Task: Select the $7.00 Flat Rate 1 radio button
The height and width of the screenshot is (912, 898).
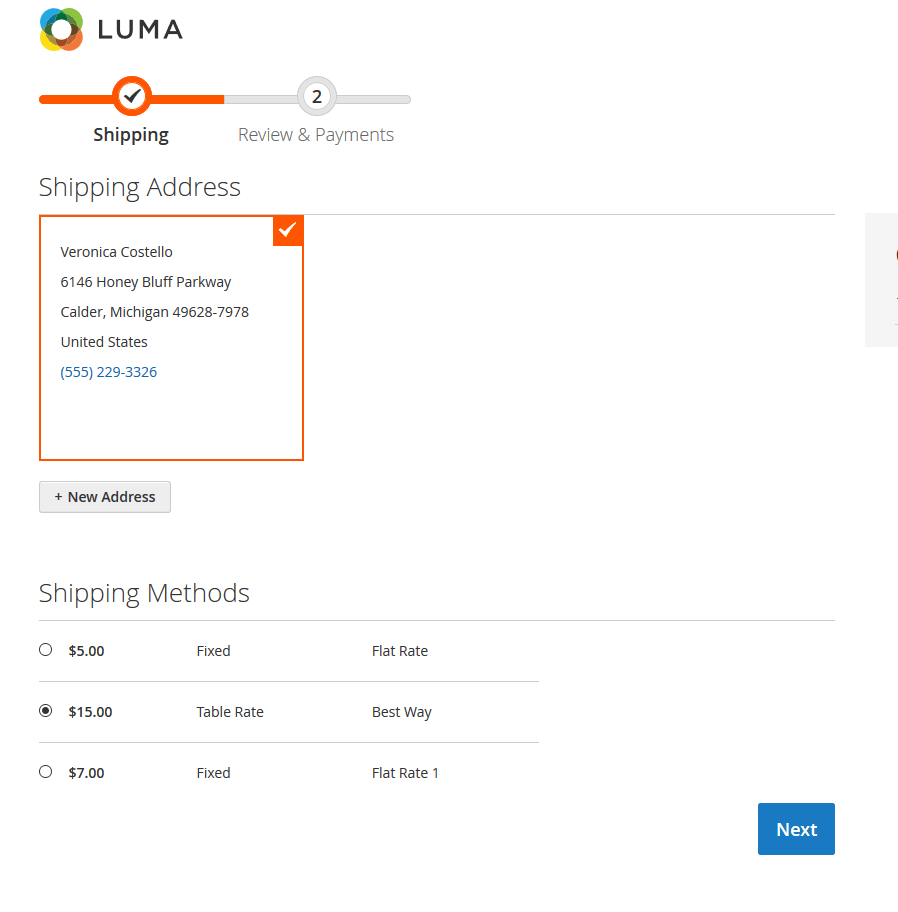Action: click(x=46, y=772)
